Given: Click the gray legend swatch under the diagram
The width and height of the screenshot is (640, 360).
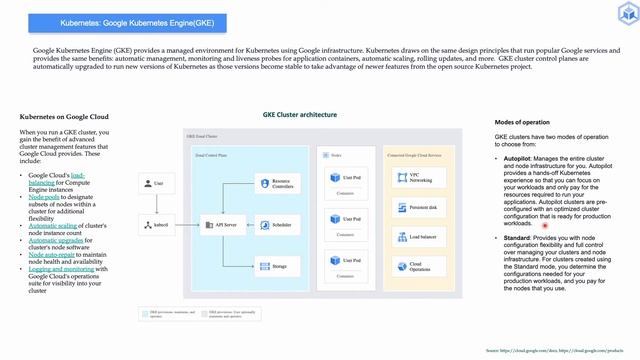Looking at the screenshot, I should 204,314.
